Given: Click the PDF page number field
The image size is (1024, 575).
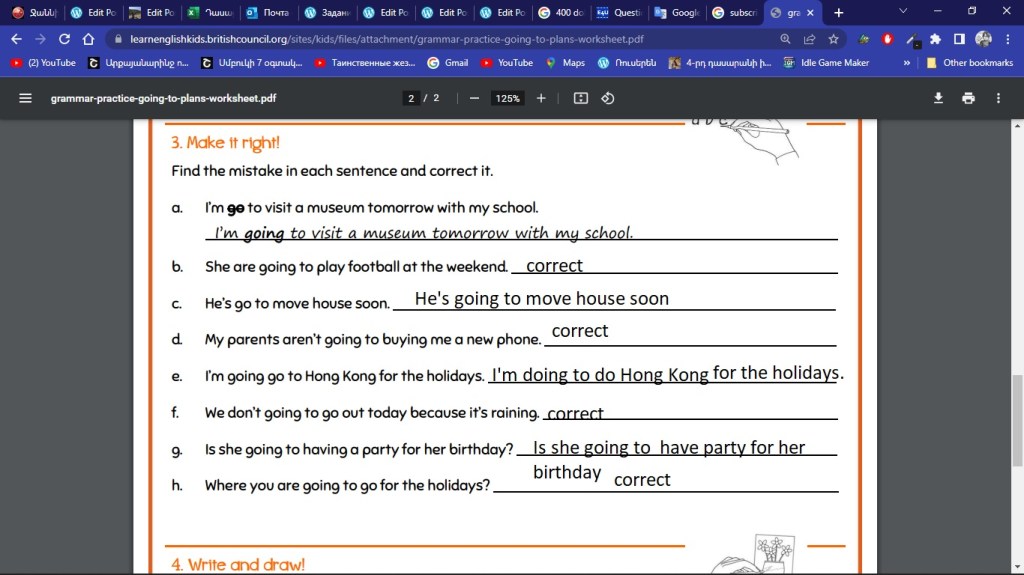Looking at the screenshot, I should point(411,98).
